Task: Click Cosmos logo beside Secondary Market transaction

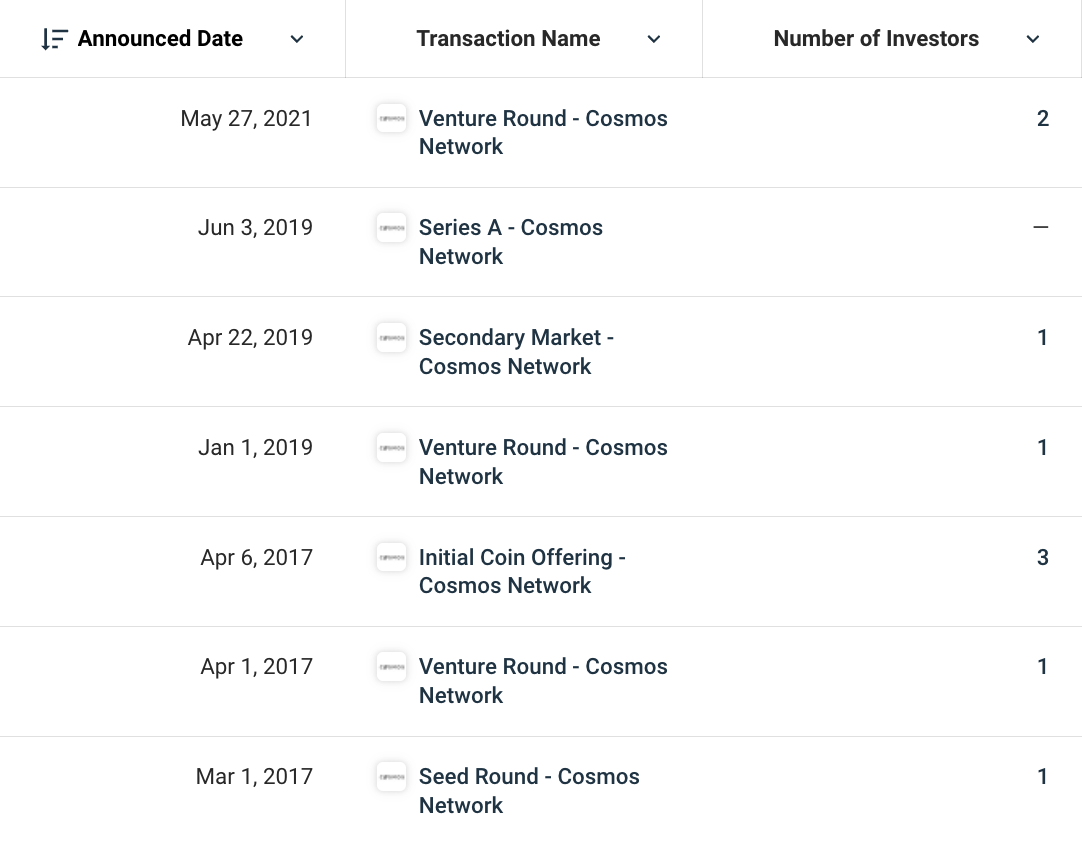Action: [x=391, y=338]
